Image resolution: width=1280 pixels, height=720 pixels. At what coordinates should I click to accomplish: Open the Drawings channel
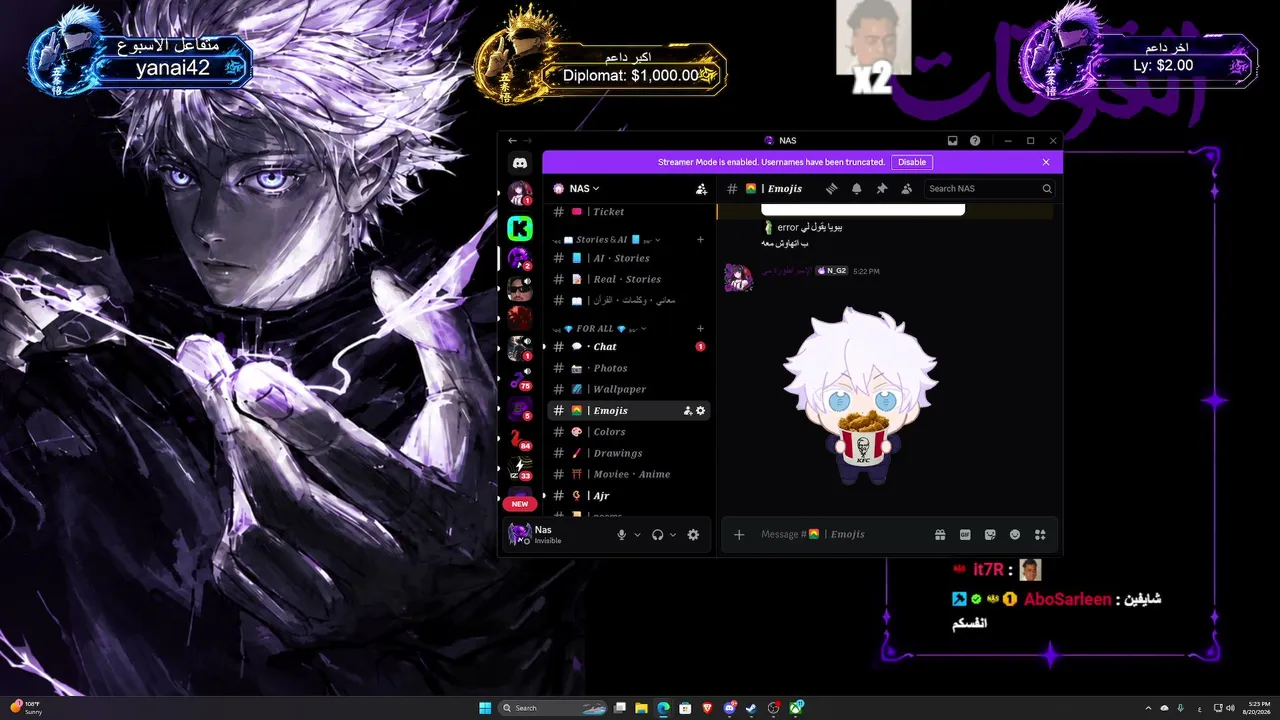tap(629, 453)
